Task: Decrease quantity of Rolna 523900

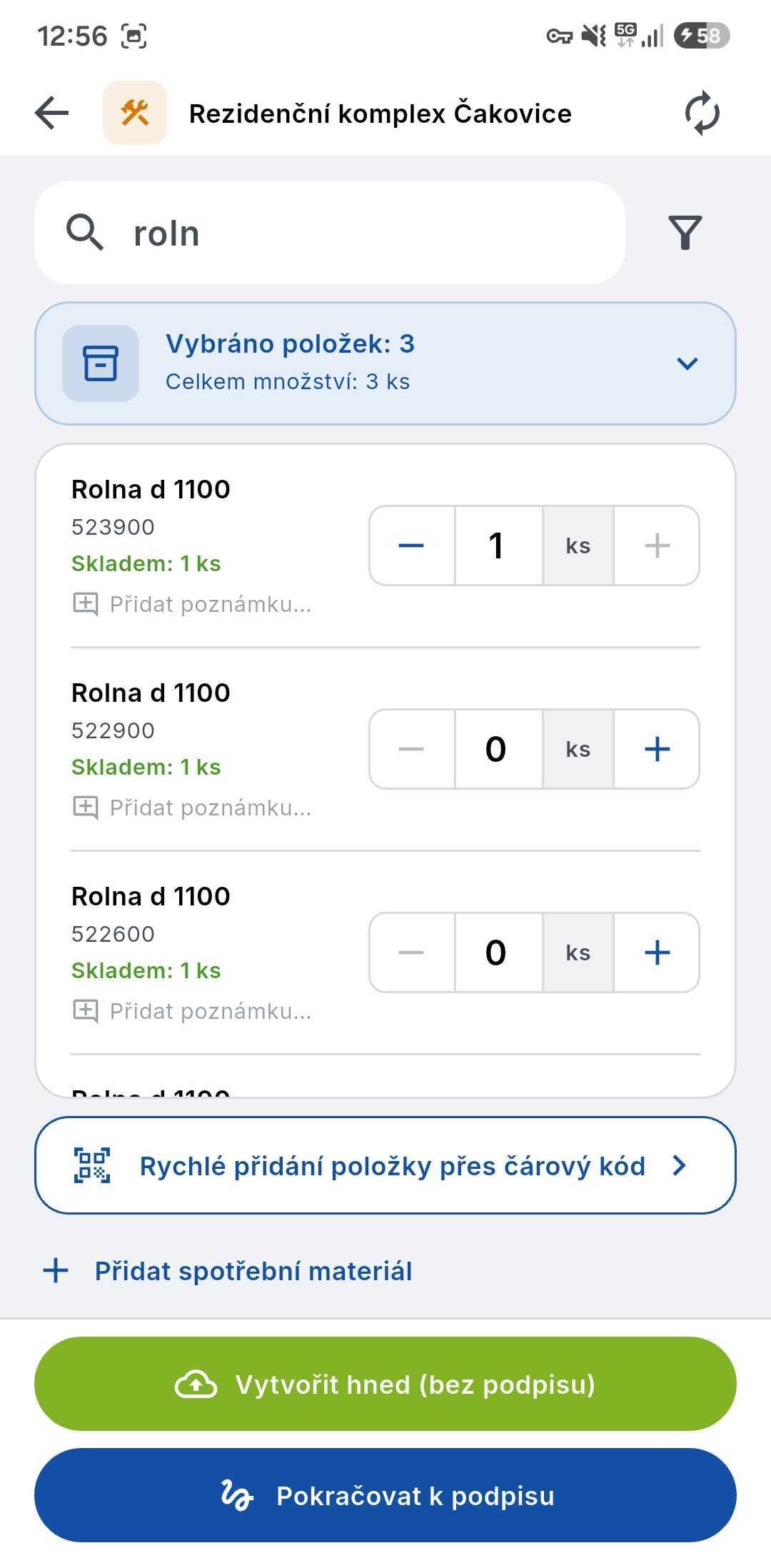Action: click(x=411, y=546)
